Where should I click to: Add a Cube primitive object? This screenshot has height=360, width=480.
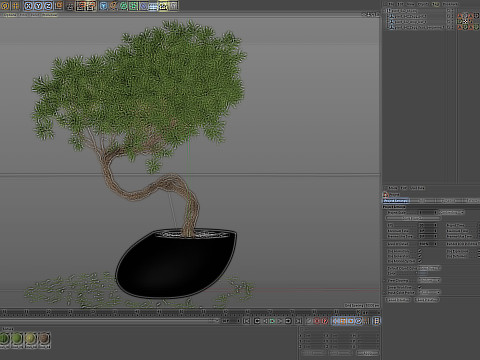click(104, 6)
